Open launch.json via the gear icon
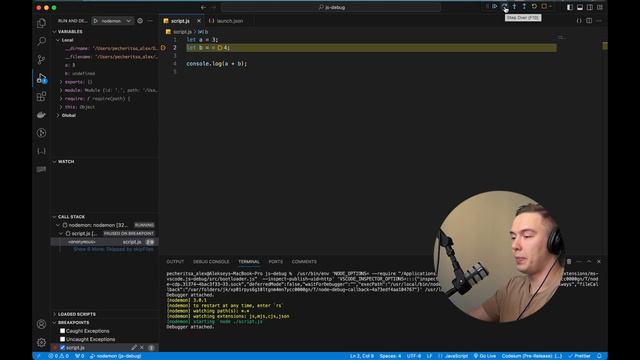Screen dimensions: 640x360 point(140,21)
